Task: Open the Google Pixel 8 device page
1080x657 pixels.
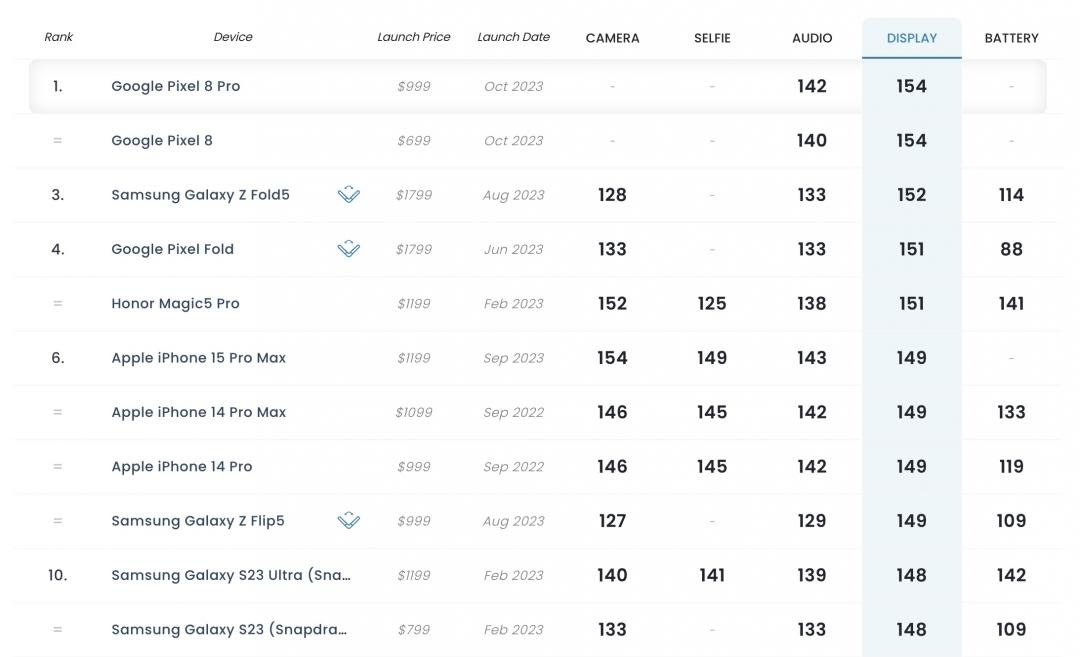Action: [x=161, y=141]
